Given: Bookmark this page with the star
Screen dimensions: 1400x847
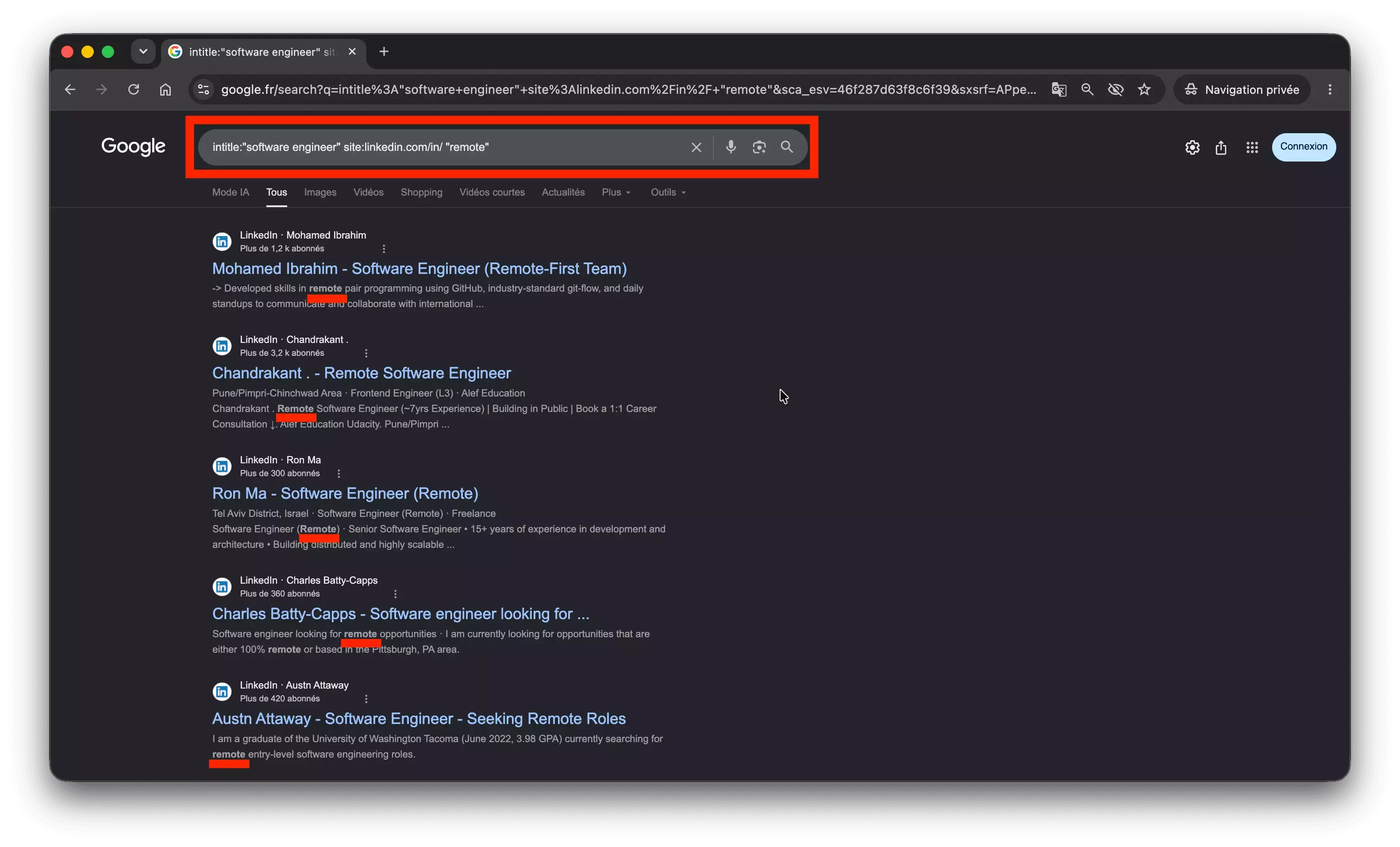Looking at the screenshot, I should point(1144,90).
